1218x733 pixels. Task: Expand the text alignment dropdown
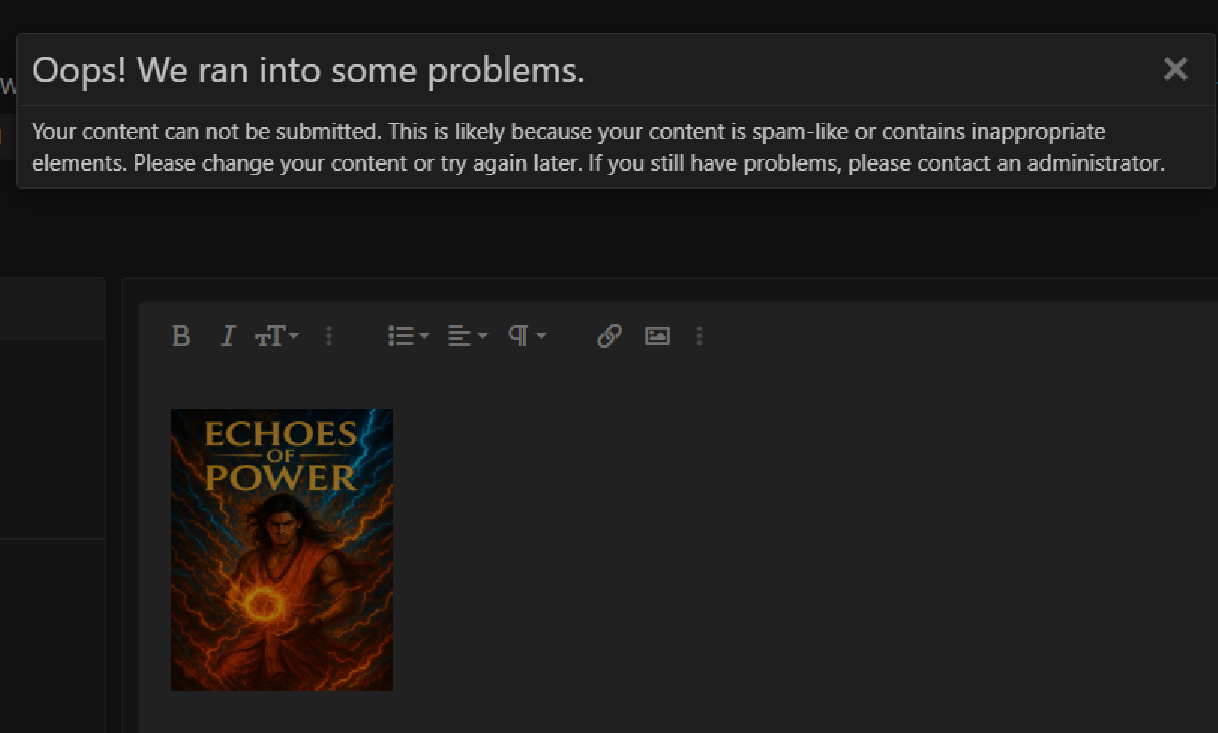(x=467, y=336)
